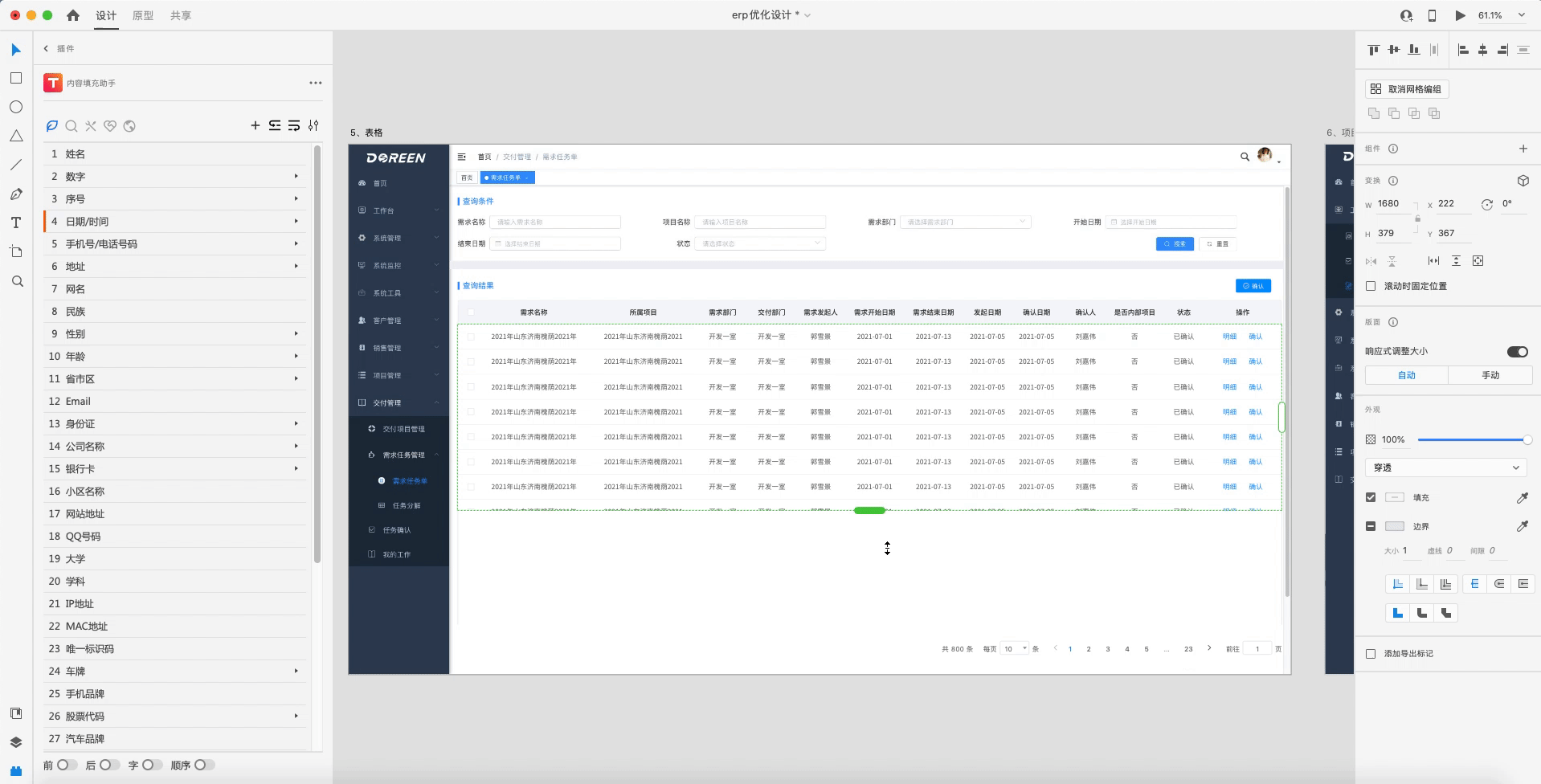Open plugin favorites heart icon

110,125
